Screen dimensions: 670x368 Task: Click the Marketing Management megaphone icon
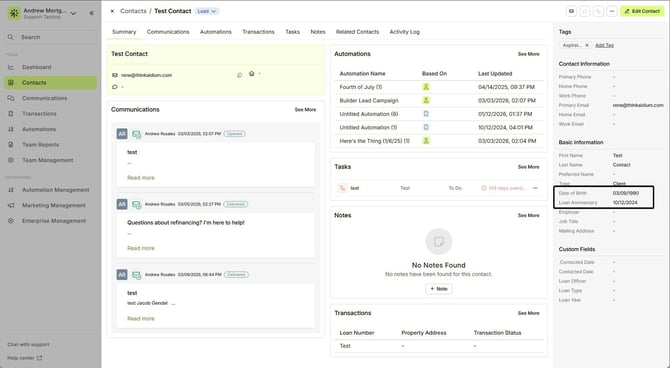point(11,205)
